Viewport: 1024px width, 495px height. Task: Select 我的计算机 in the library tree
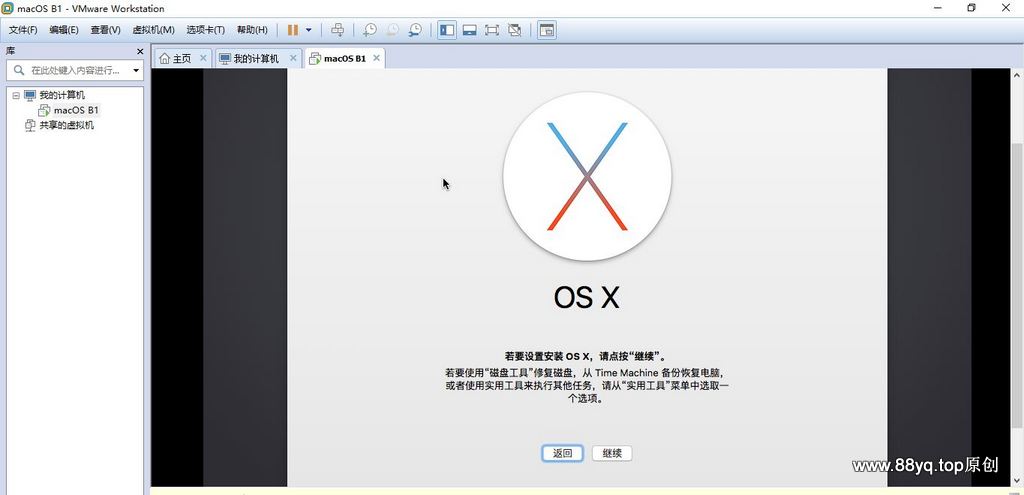pyautogui.click(x=61, y=95)
